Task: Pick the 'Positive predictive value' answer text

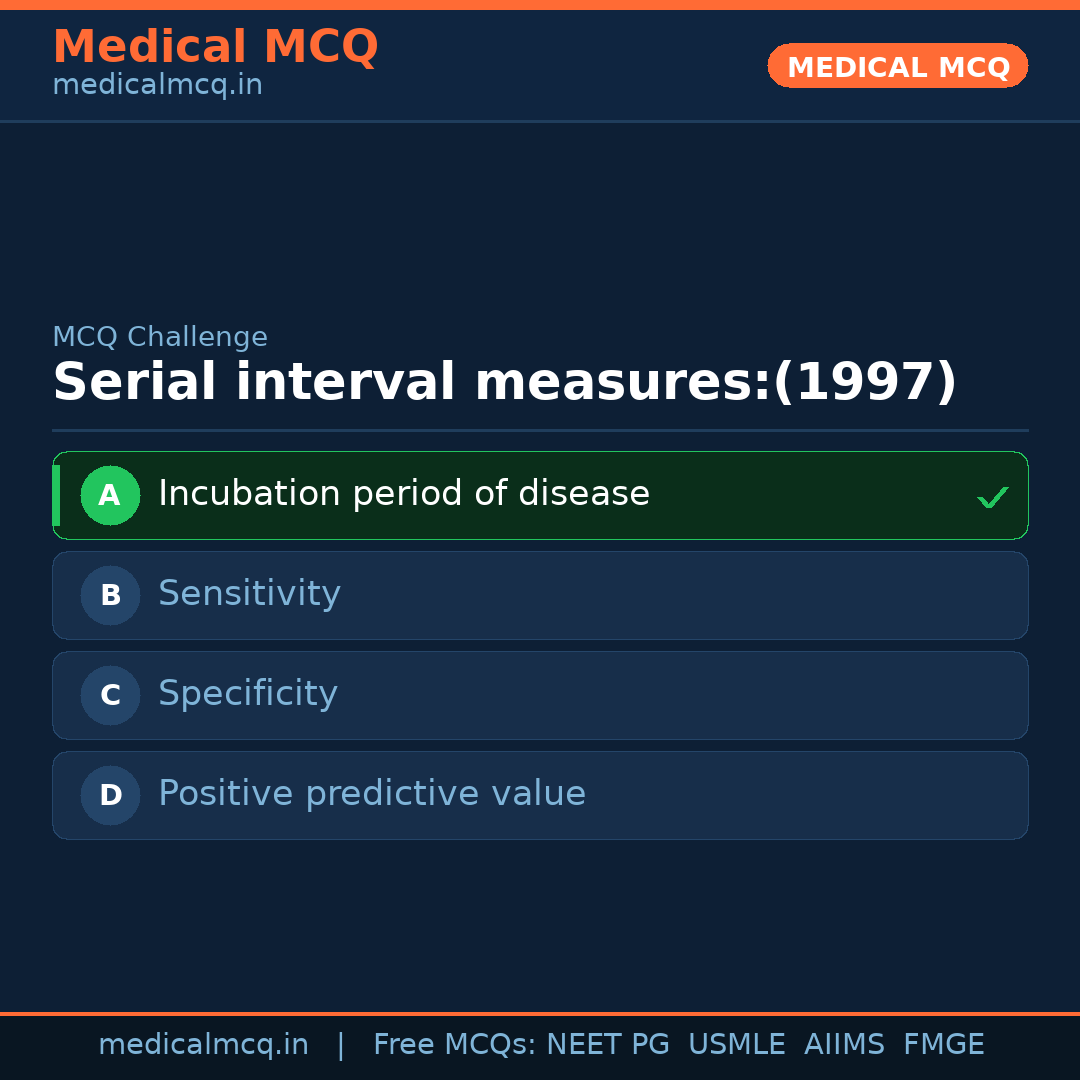Action: [x=372, y=794]
